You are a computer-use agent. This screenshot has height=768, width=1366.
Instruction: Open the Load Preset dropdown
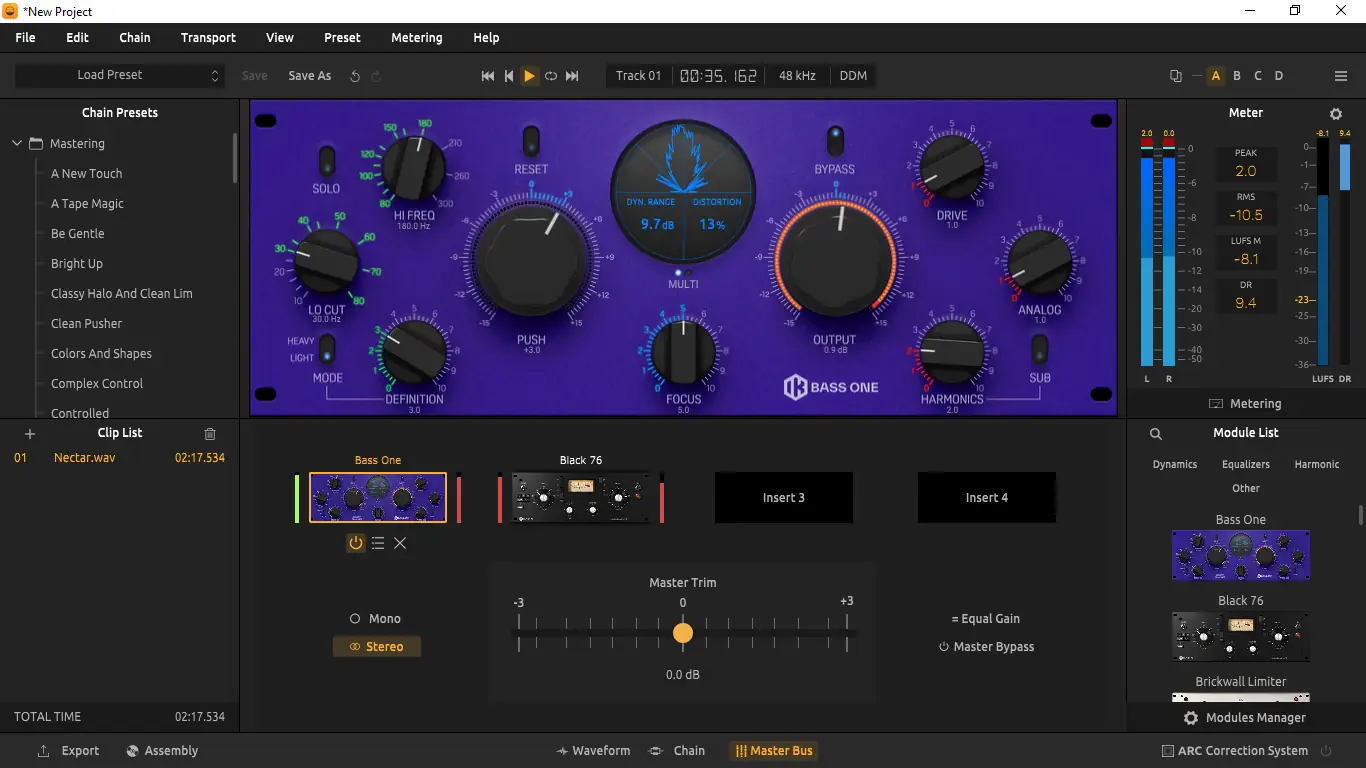118,76
